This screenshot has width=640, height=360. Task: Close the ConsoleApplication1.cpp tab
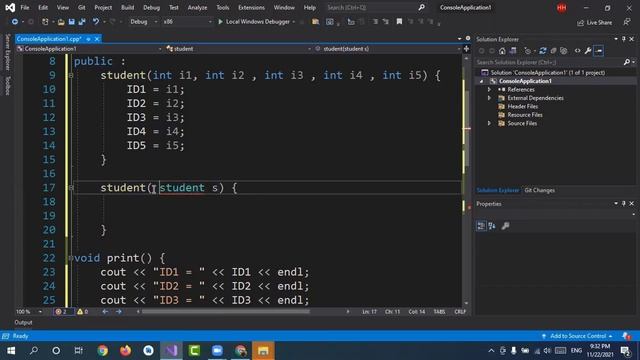(97, 39)
